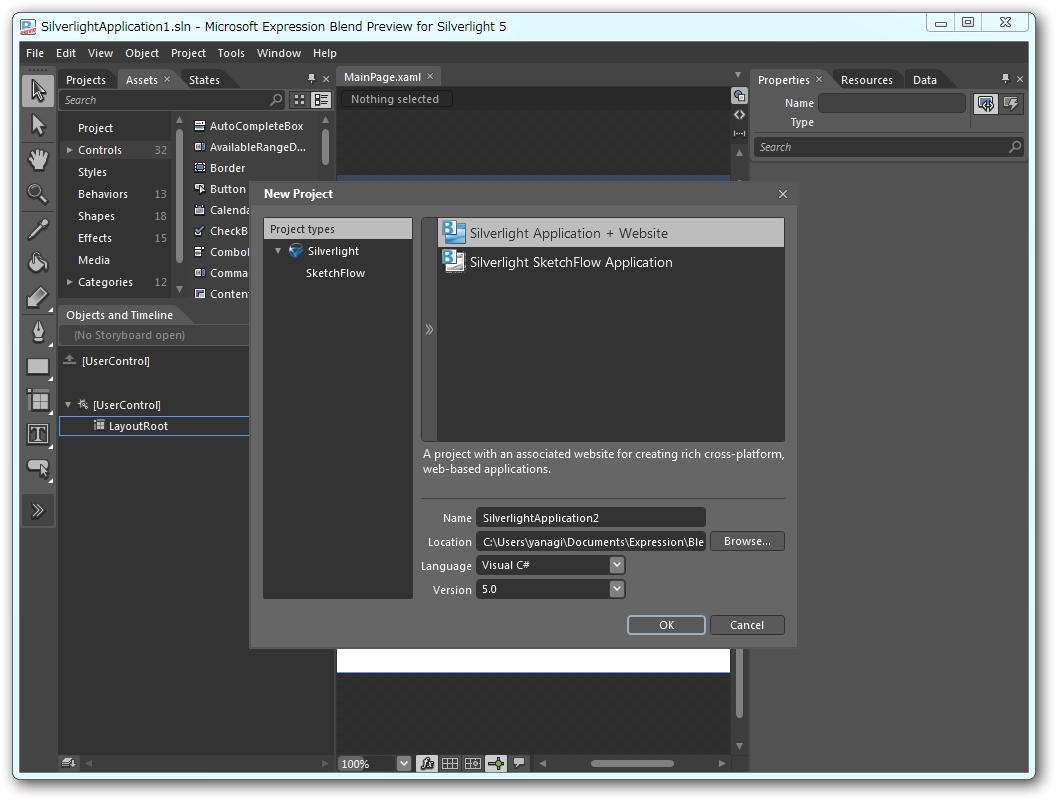Activate the Pan tool

click(x=37, y=158)
